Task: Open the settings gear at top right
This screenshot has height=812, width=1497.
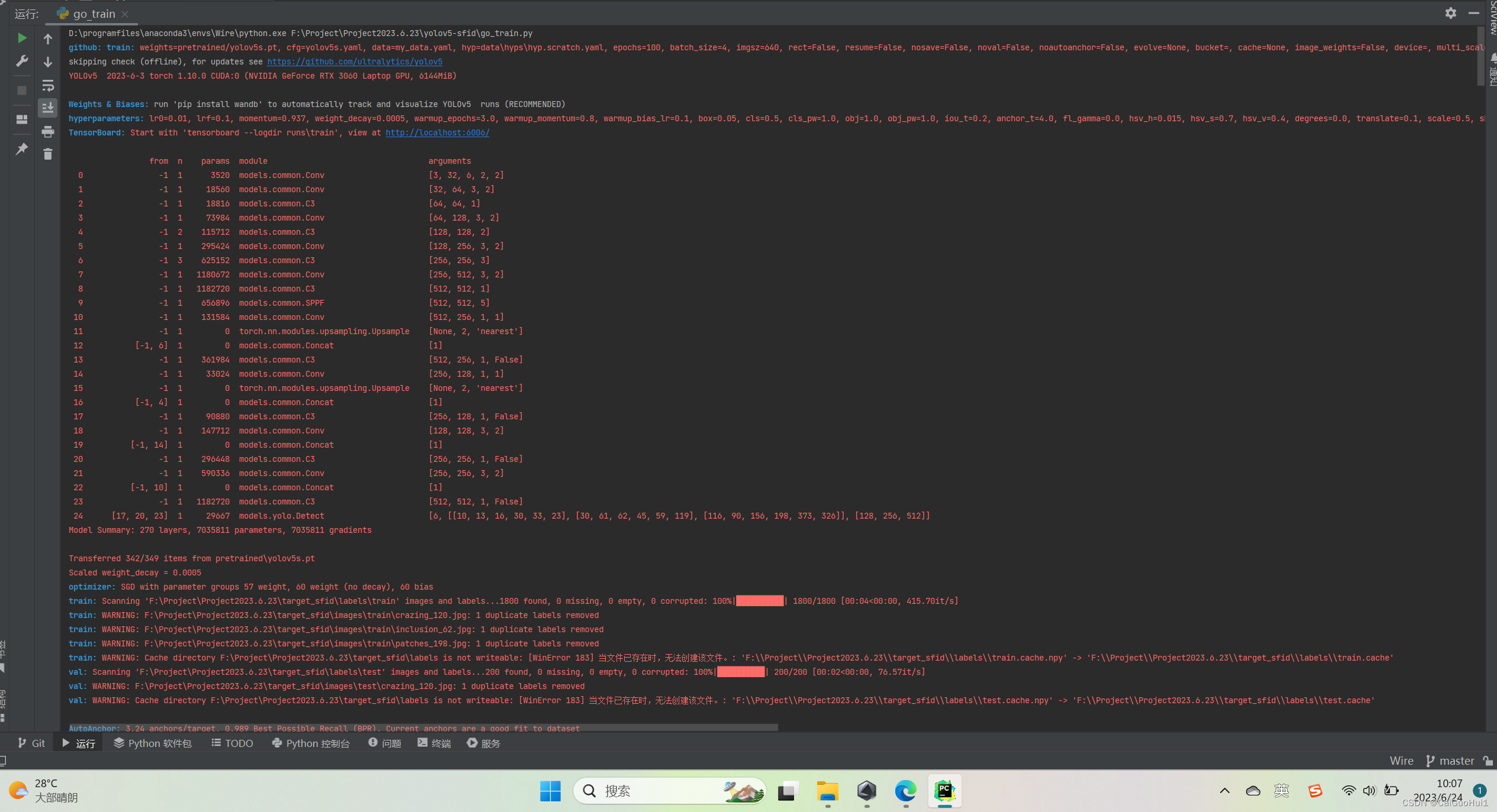Action: point(1450,12)
